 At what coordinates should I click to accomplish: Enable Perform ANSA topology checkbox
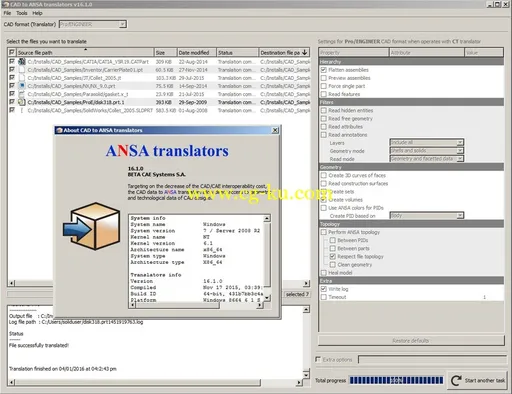(x=323, y=232)
